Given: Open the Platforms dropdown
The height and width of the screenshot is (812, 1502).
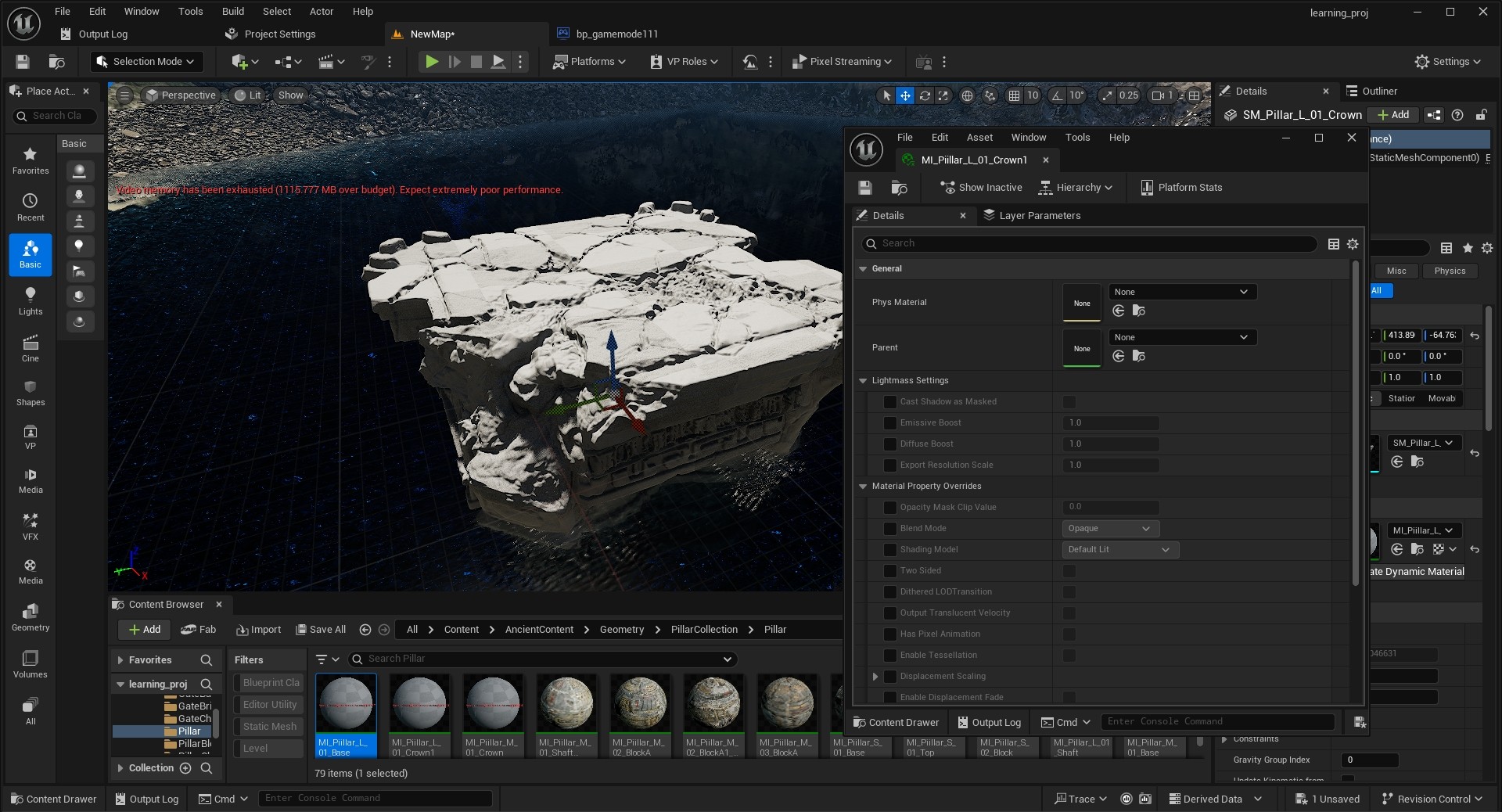Looking at the screenshot, I should click(589, 62).
